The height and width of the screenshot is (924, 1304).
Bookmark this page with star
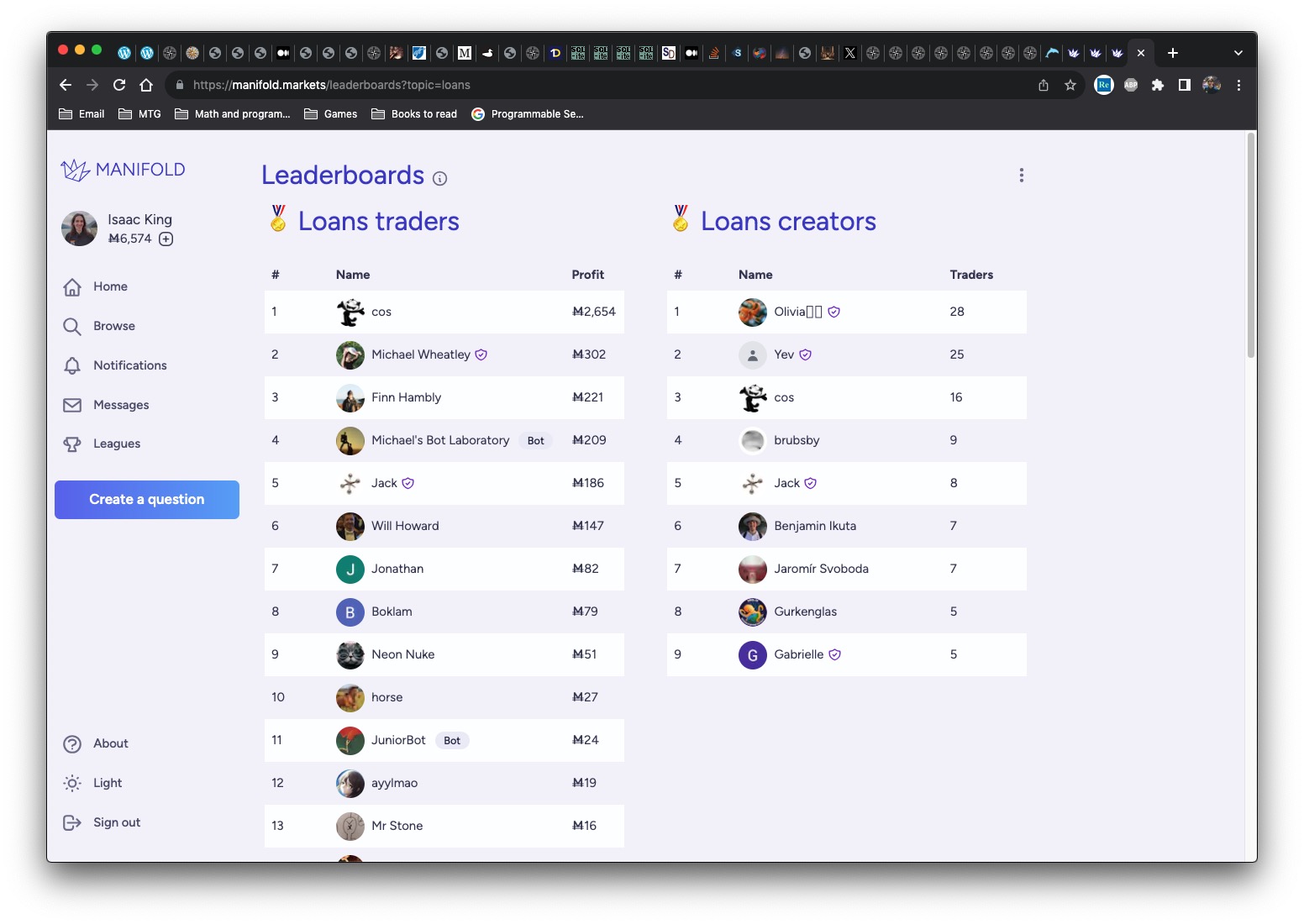[x=1070, y=85]
